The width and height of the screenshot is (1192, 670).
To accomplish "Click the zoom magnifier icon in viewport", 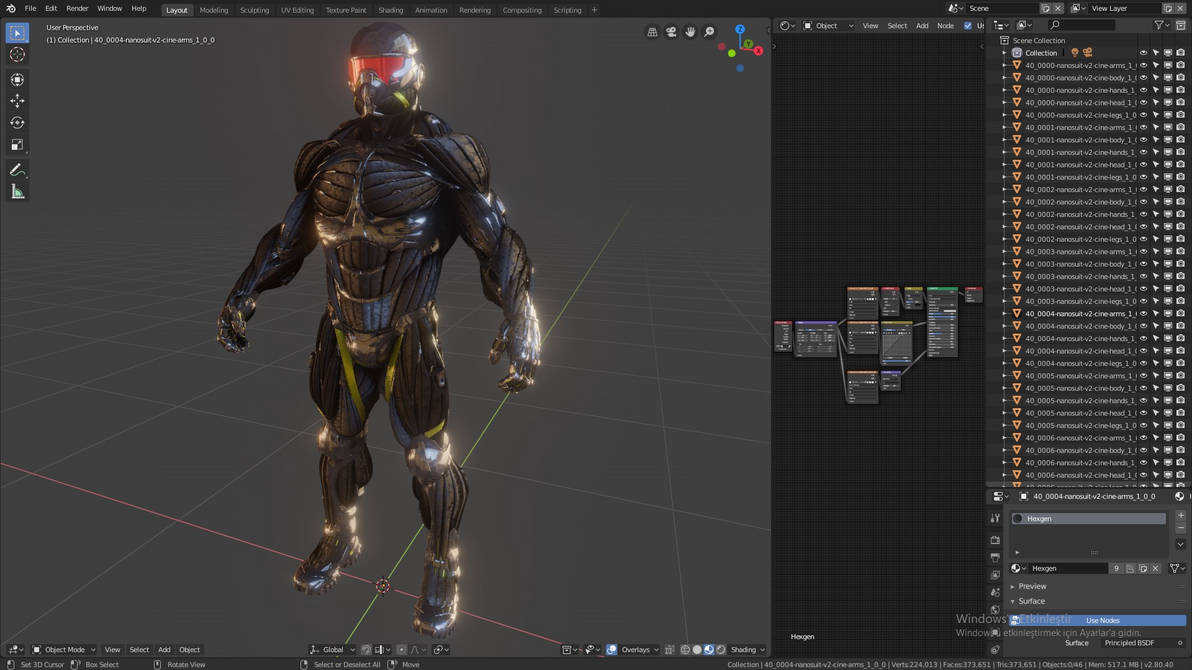I will (709, 32).
